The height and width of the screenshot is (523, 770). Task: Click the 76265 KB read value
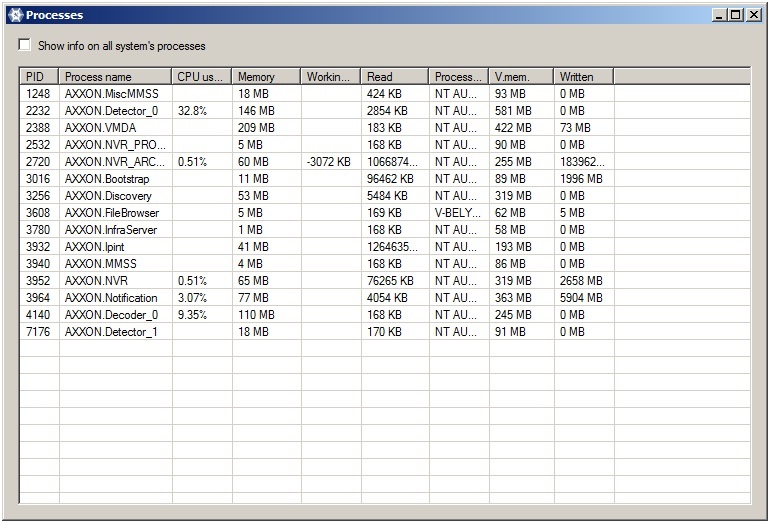[390, 281]
